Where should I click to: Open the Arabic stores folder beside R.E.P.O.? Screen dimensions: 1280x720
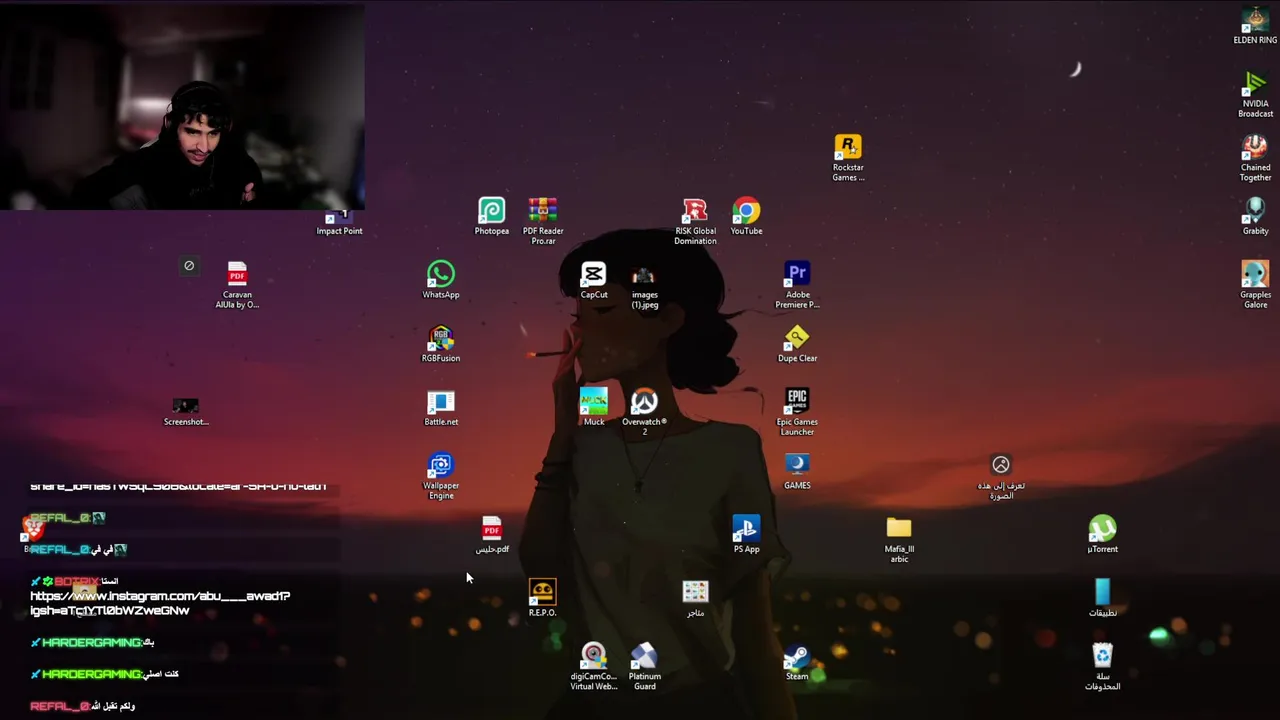695,599
